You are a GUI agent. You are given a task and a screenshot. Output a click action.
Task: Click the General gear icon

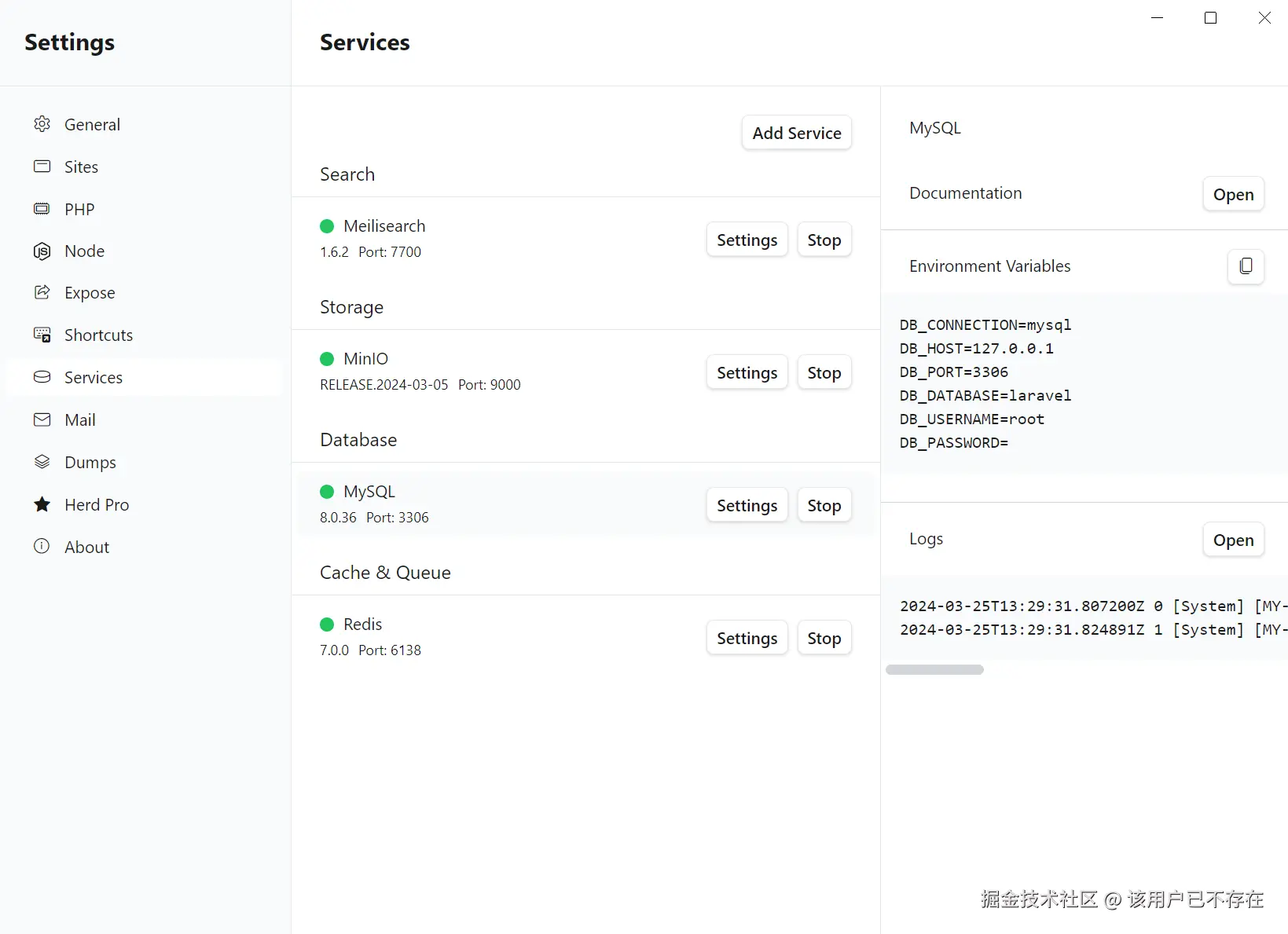pyautogui.click(x=42, y=124)
